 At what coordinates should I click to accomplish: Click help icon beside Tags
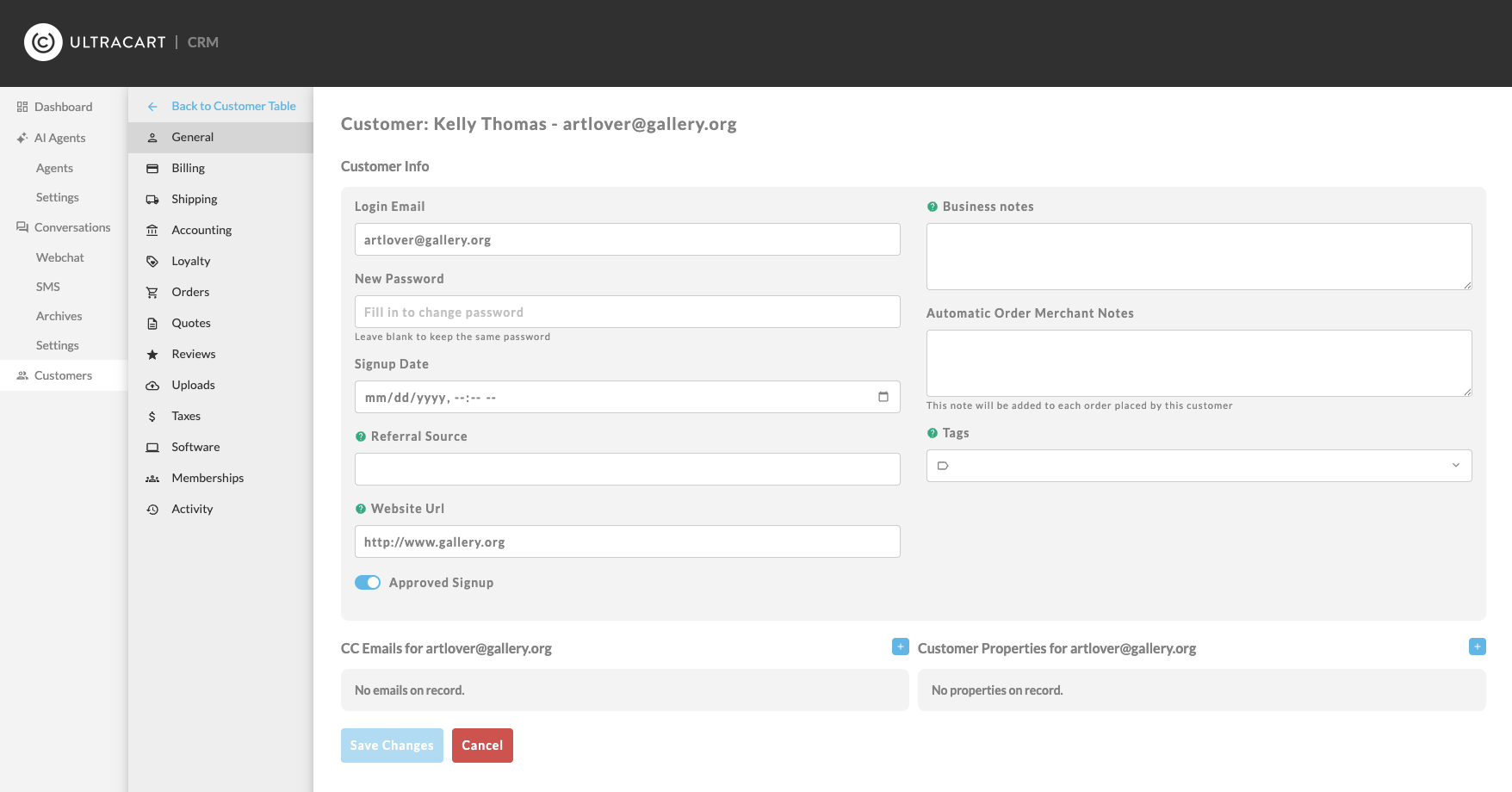[932, 433]
